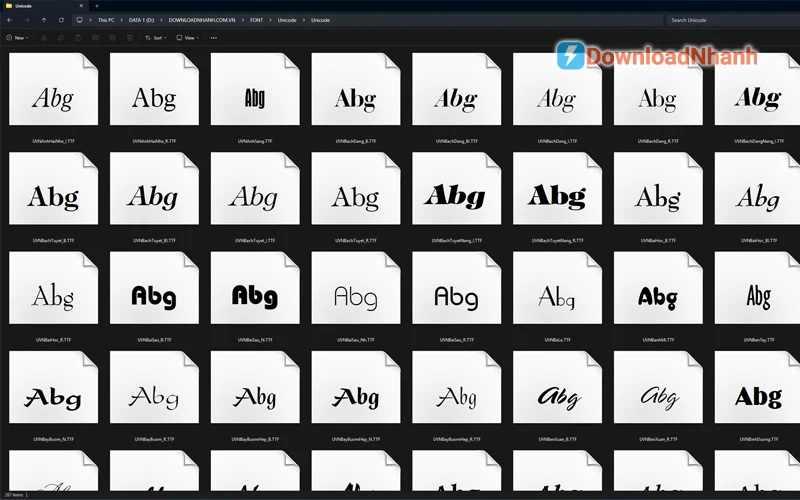The width and height of the screenshot is (800, 500).
Task: Click FONT in the breadcrumb path
Action: pos(257,20)
